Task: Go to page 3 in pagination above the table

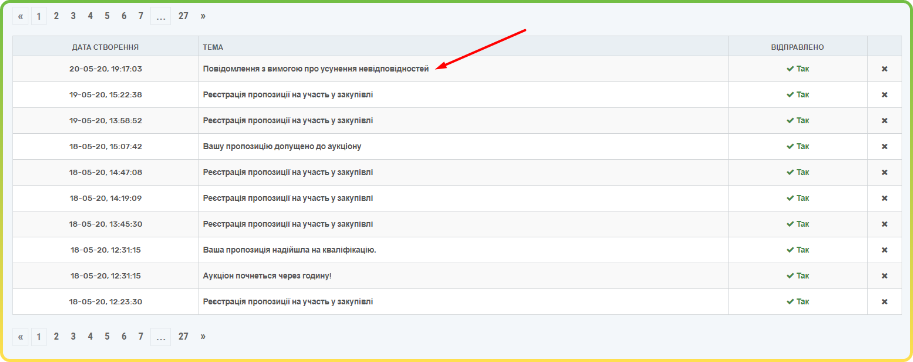Action: (73, 16)
